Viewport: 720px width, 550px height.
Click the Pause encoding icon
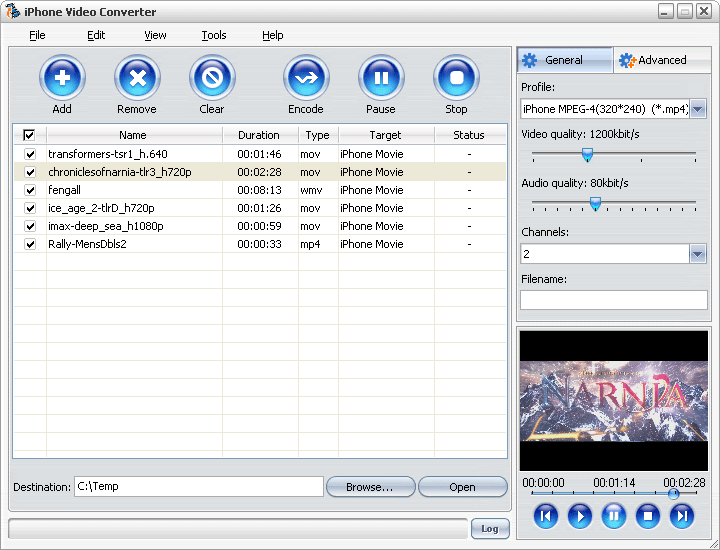381,78
